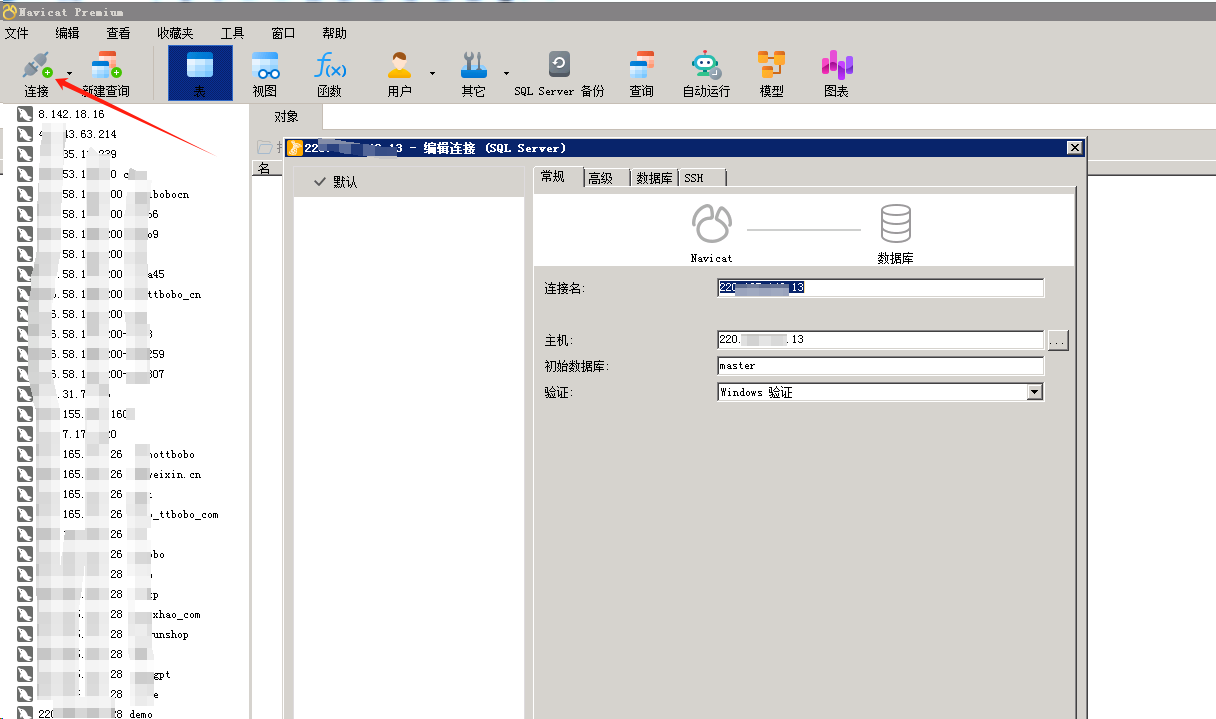This screenshot has width=1216, height=719.
Task: Click the Navicat logo icon in dialog
Action: point(711,224)
